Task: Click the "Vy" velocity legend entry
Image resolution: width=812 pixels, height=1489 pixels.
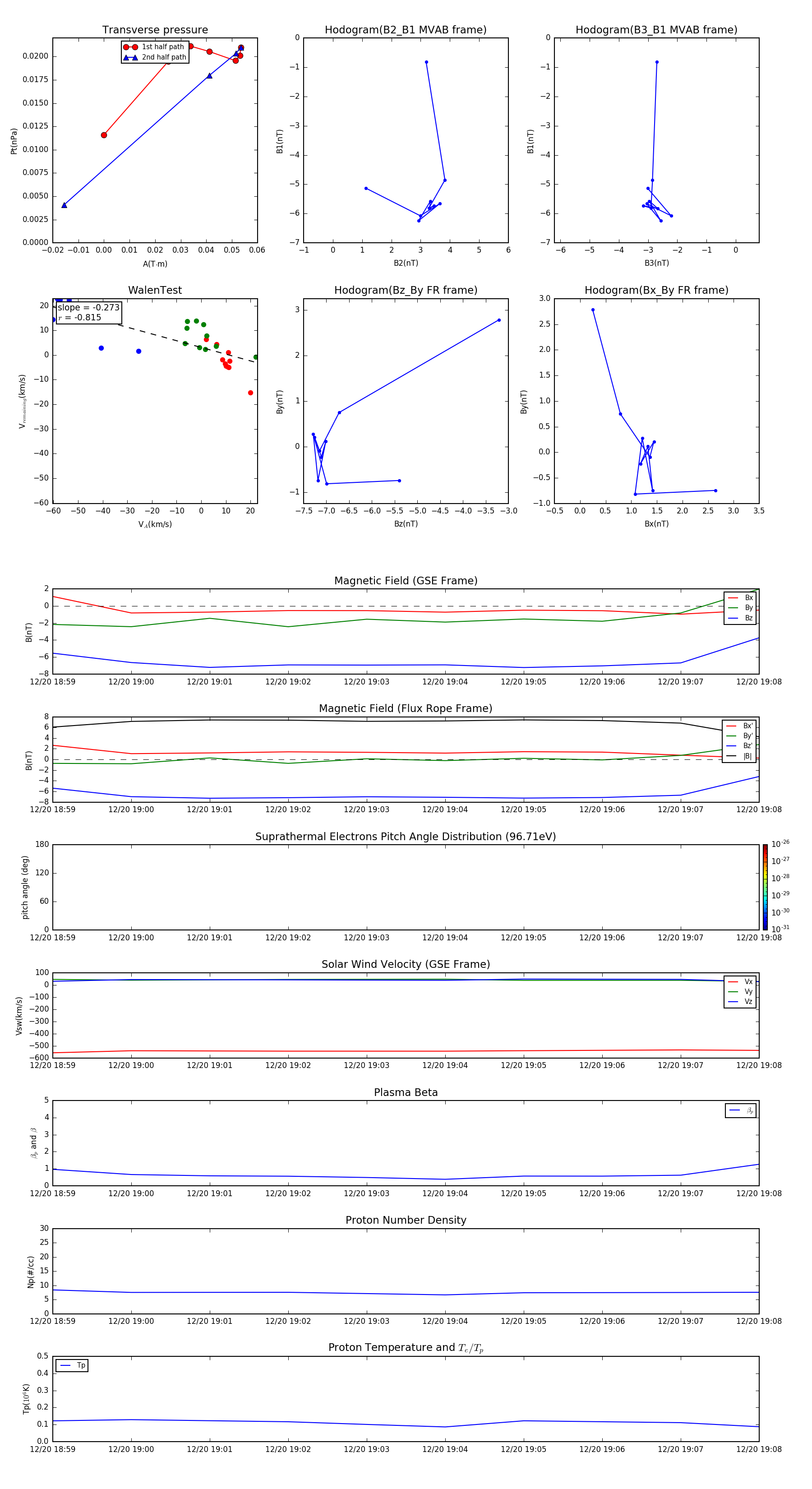Action: point(740,991)
